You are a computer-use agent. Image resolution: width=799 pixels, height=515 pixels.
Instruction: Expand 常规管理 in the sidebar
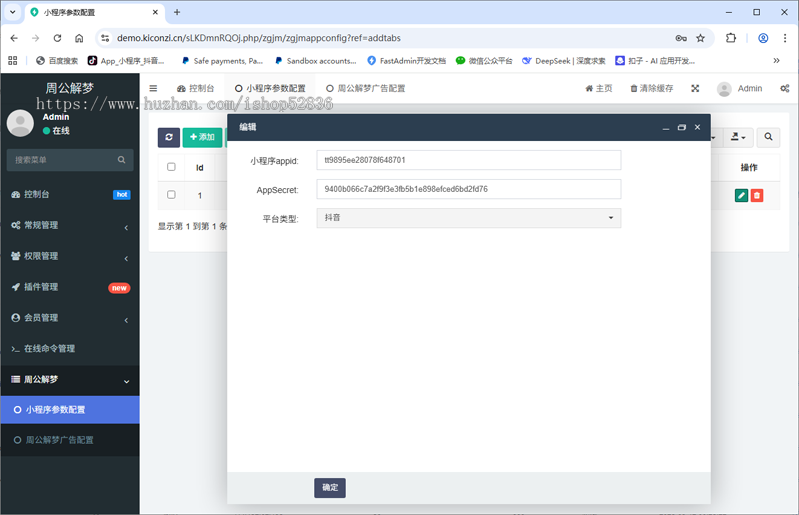click(x=70, y=225)
